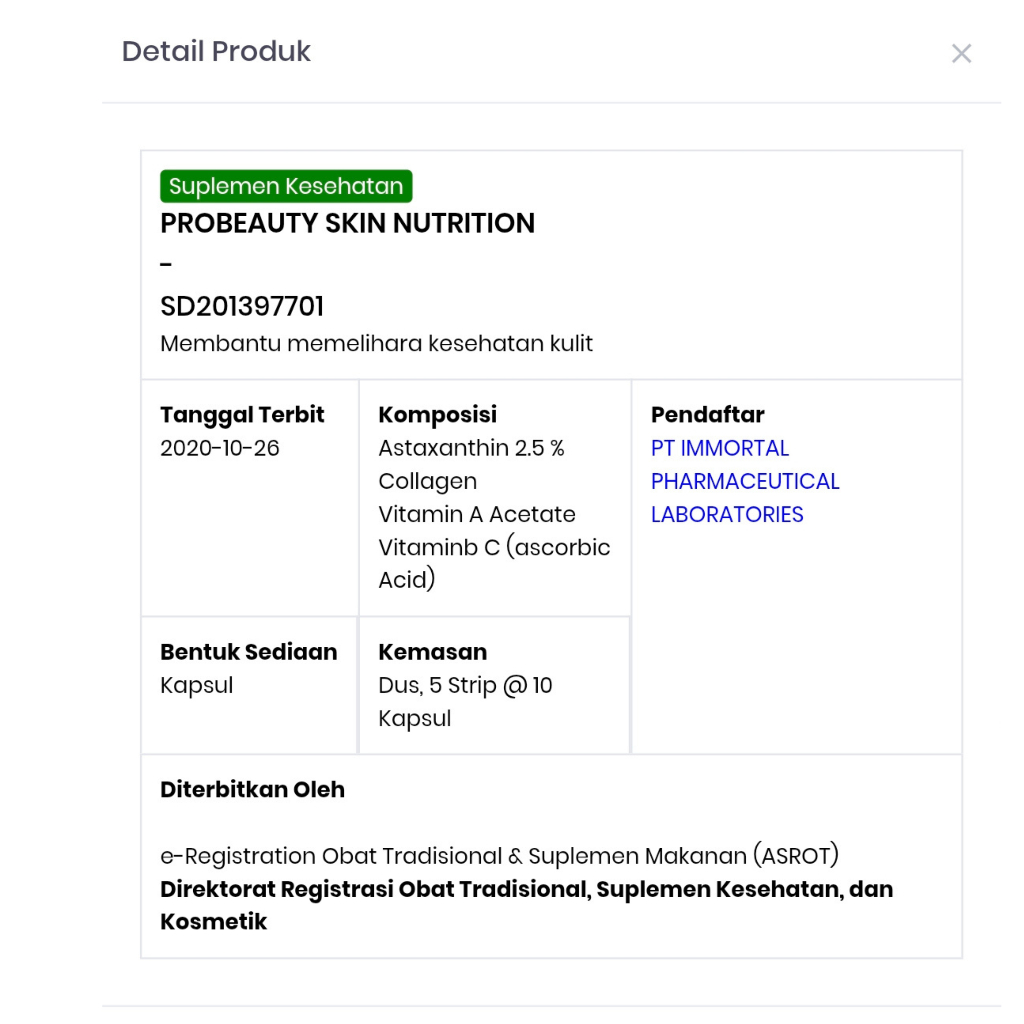Click the Vitamin A Acetate ingredient
The image size is (1024, 1024).
(x=477, y=514)
